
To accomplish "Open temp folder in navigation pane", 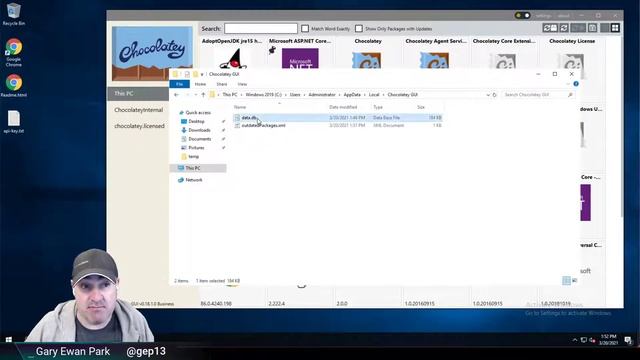I will click(193, 156).
